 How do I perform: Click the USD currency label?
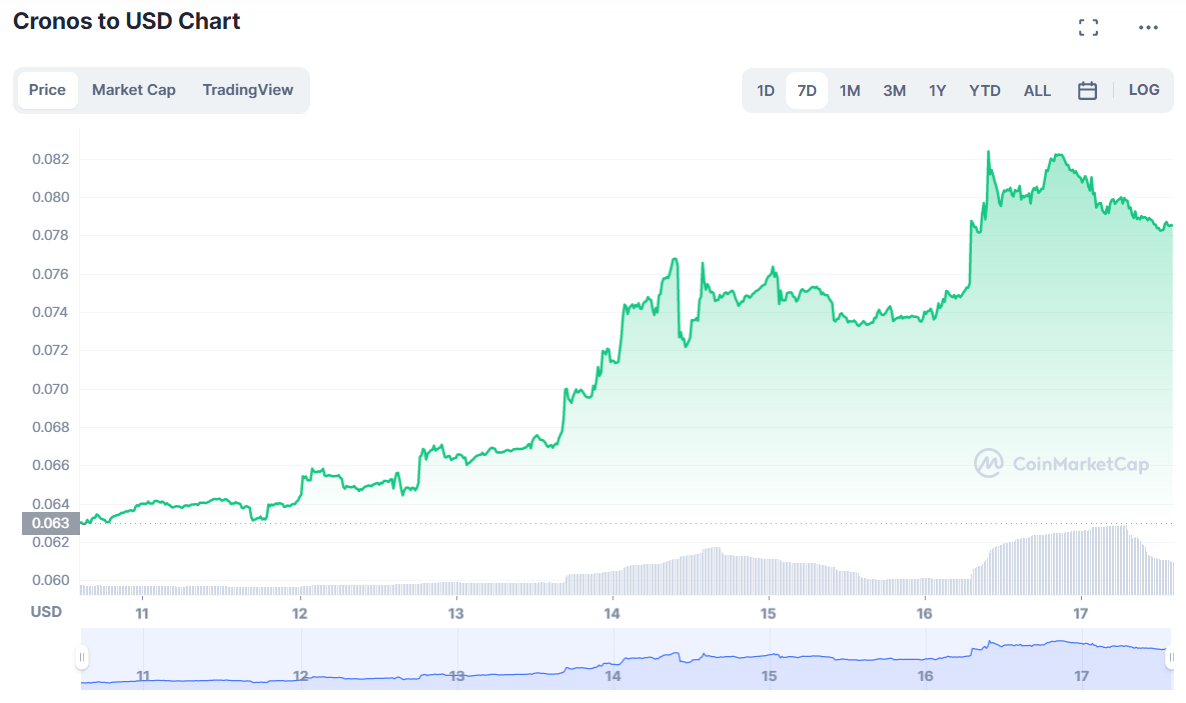(x=46, y=611)
